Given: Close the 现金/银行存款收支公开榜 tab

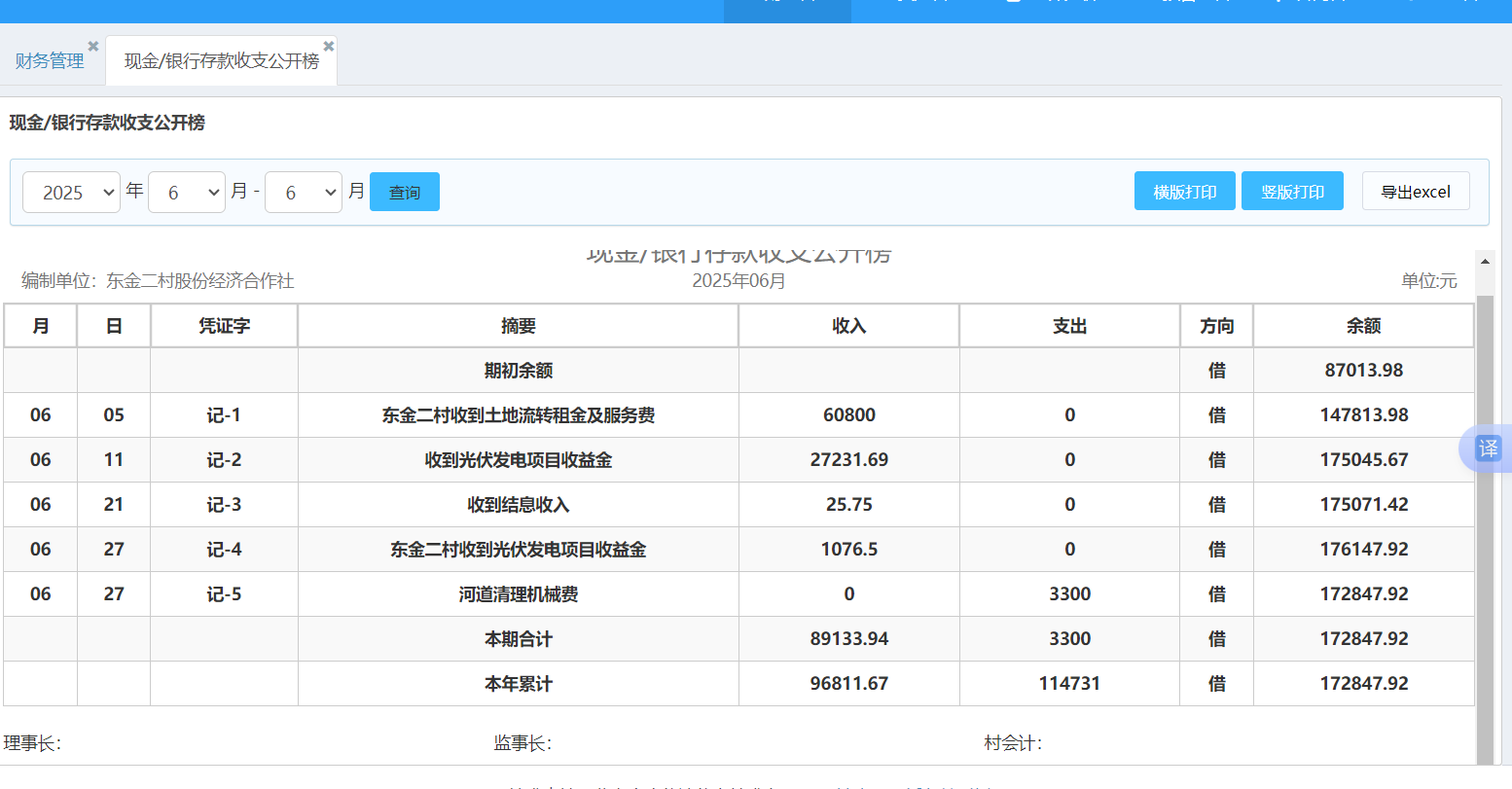Looking at the screenshot, I should coord(329,46).
